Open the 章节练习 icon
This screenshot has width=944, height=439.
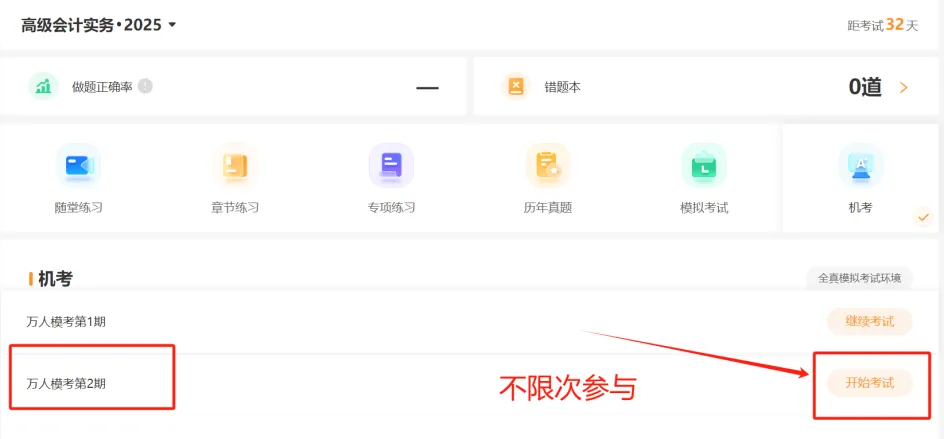(x=235, y=165)
